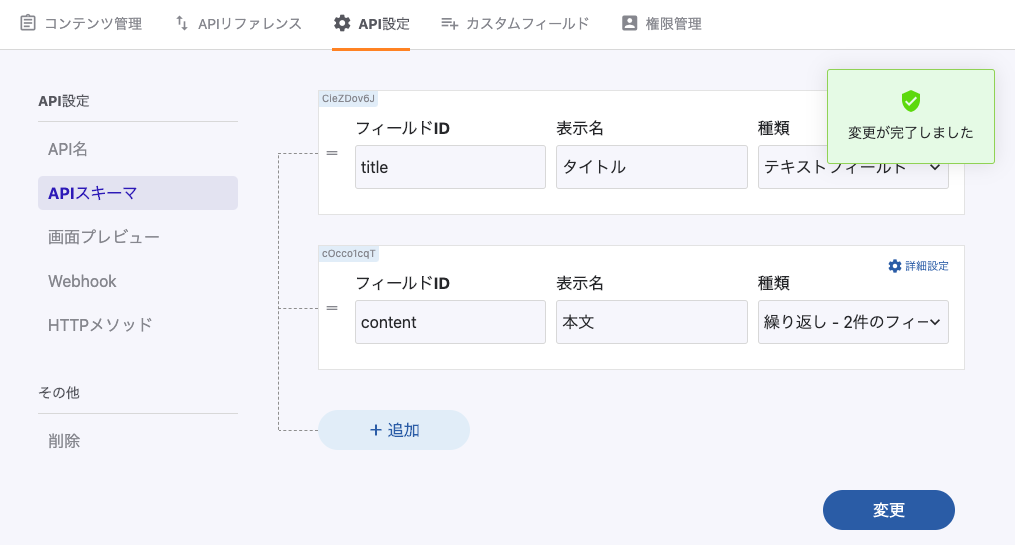1015x545 pixels.
Task: Click the drag handle beside the title field
Action: pos(332,154)
